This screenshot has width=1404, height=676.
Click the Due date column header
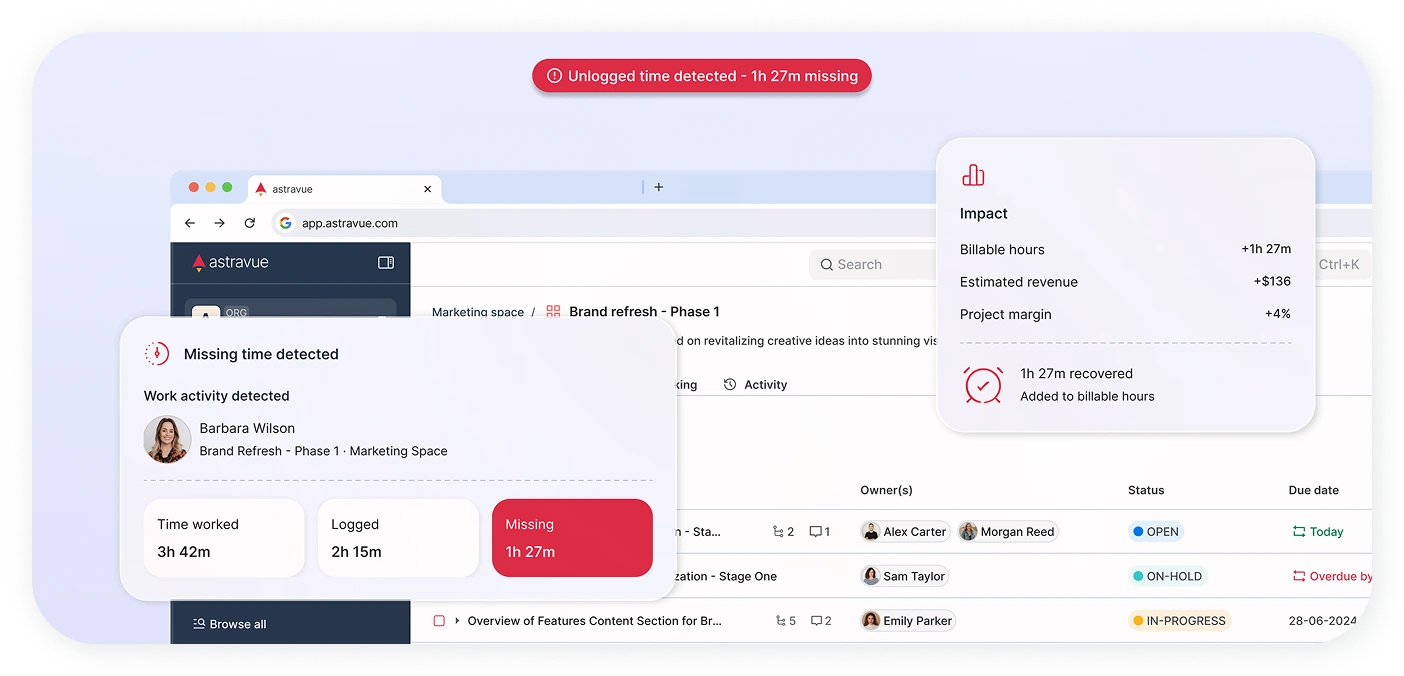(x=1313, y=490)
